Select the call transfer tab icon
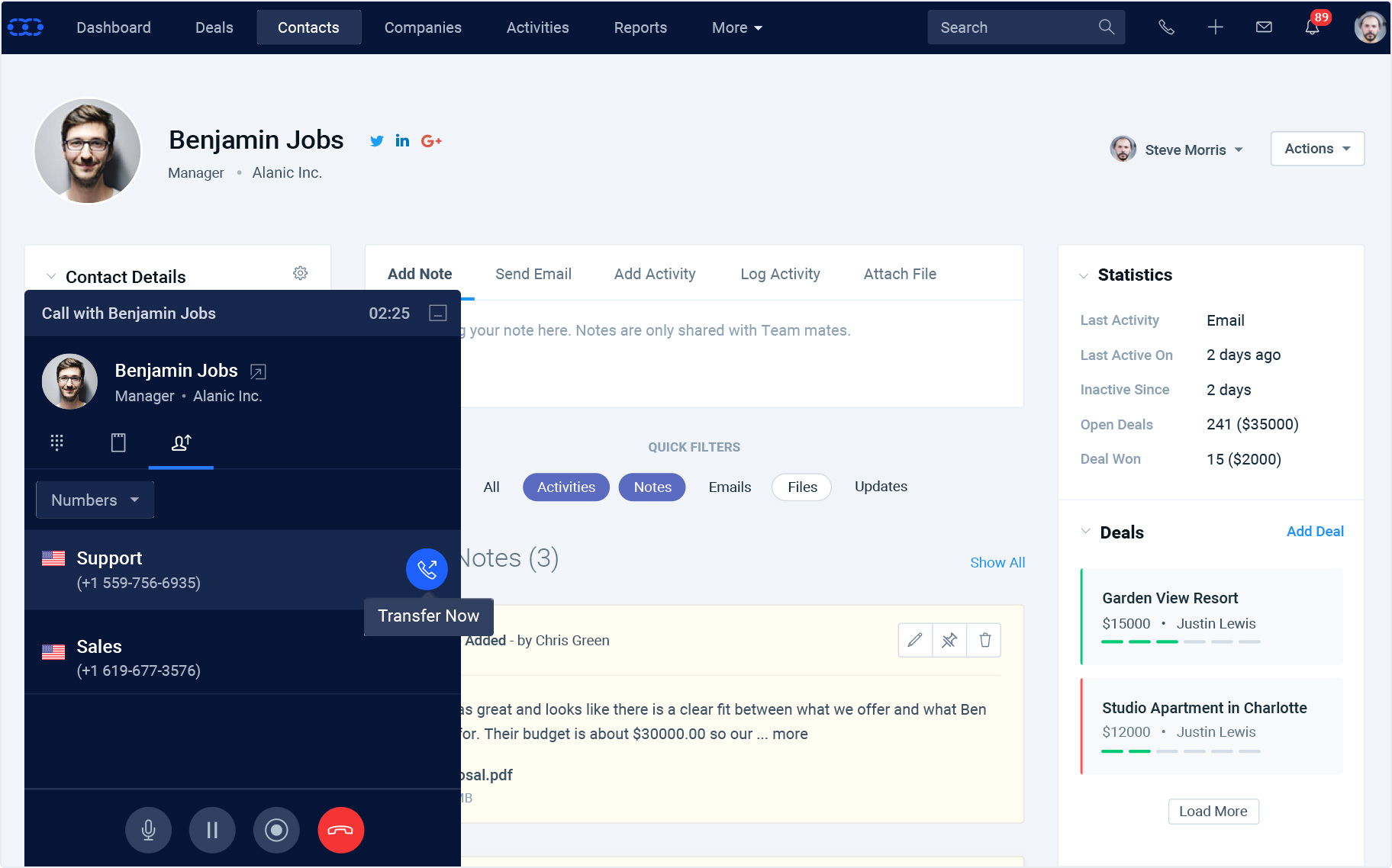The height and width of the screenshot is (868, 1392). click(x=181, y=442)
